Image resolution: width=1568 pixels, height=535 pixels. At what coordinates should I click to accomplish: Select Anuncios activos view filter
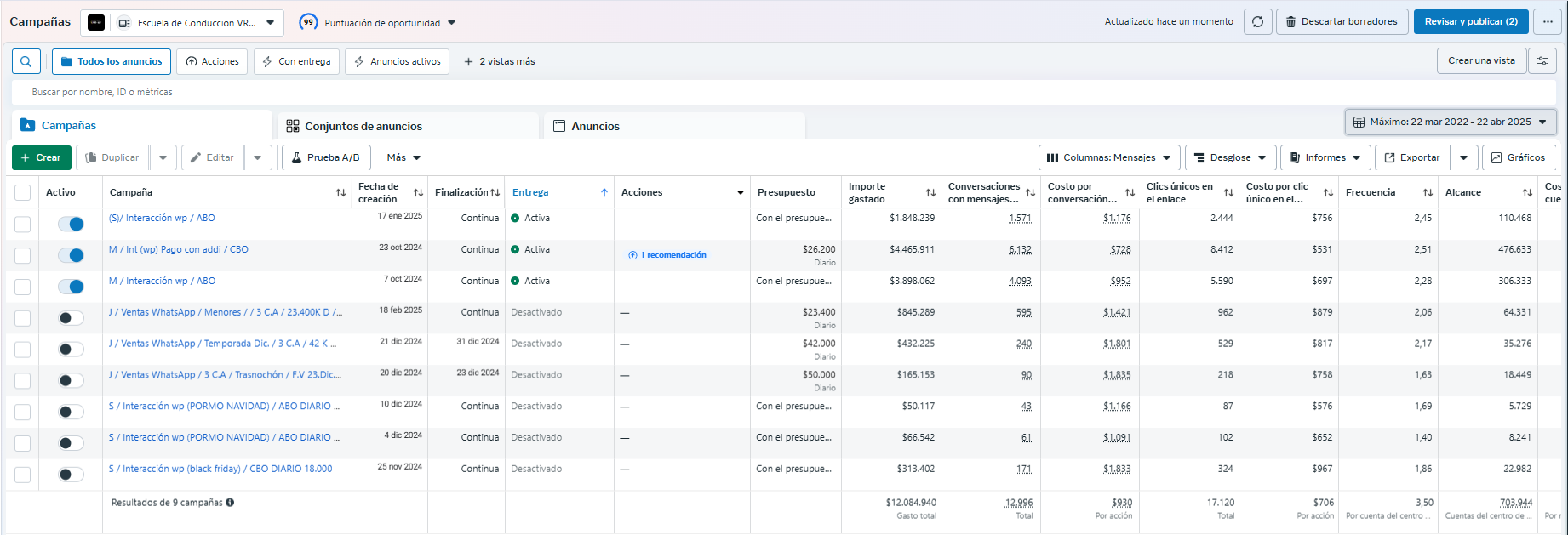(398, 61)
